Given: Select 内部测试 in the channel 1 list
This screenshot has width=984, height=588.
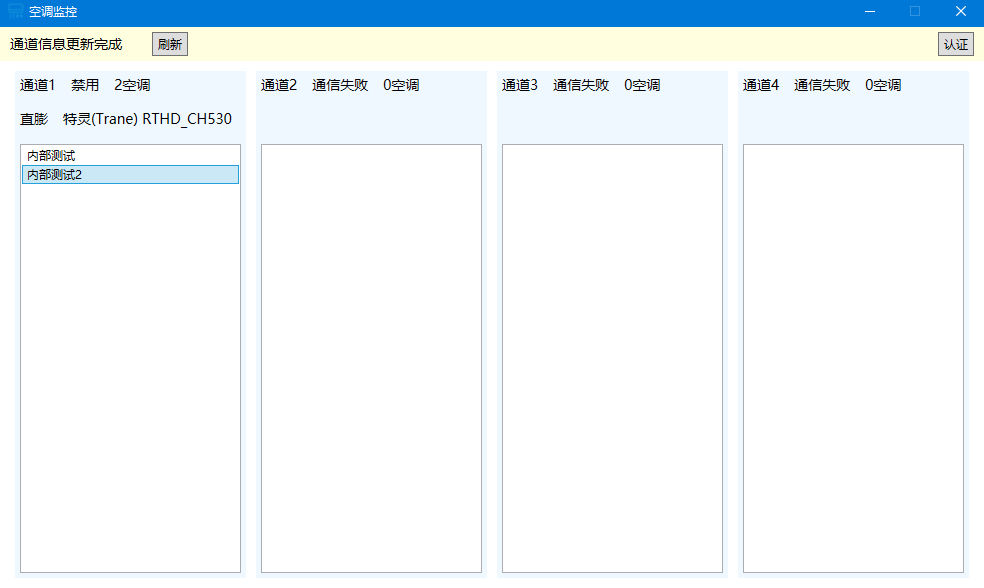Looking at the screenshot, I should pos(51,156).
